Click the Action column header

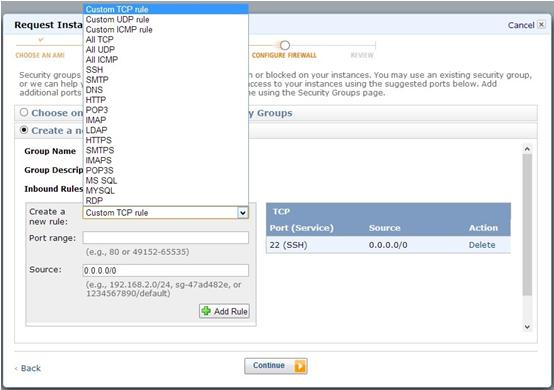483,228
